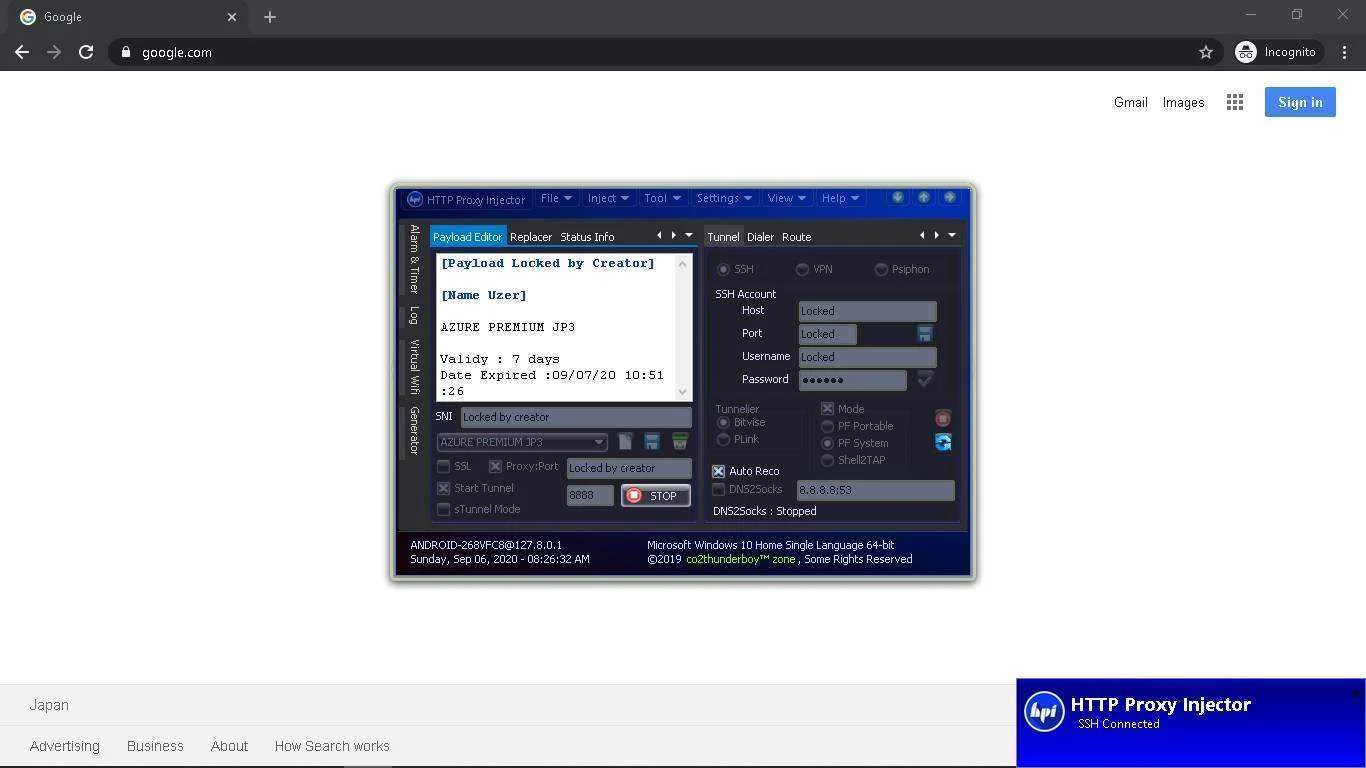
Task: Open Google apps grid
Action: (1235, 102)
